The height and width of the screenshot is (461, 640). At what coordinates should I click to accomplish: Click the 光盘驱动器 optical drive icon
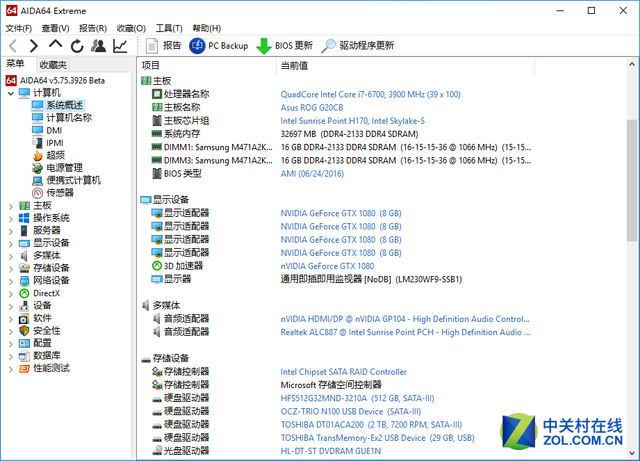pos(157,450)
